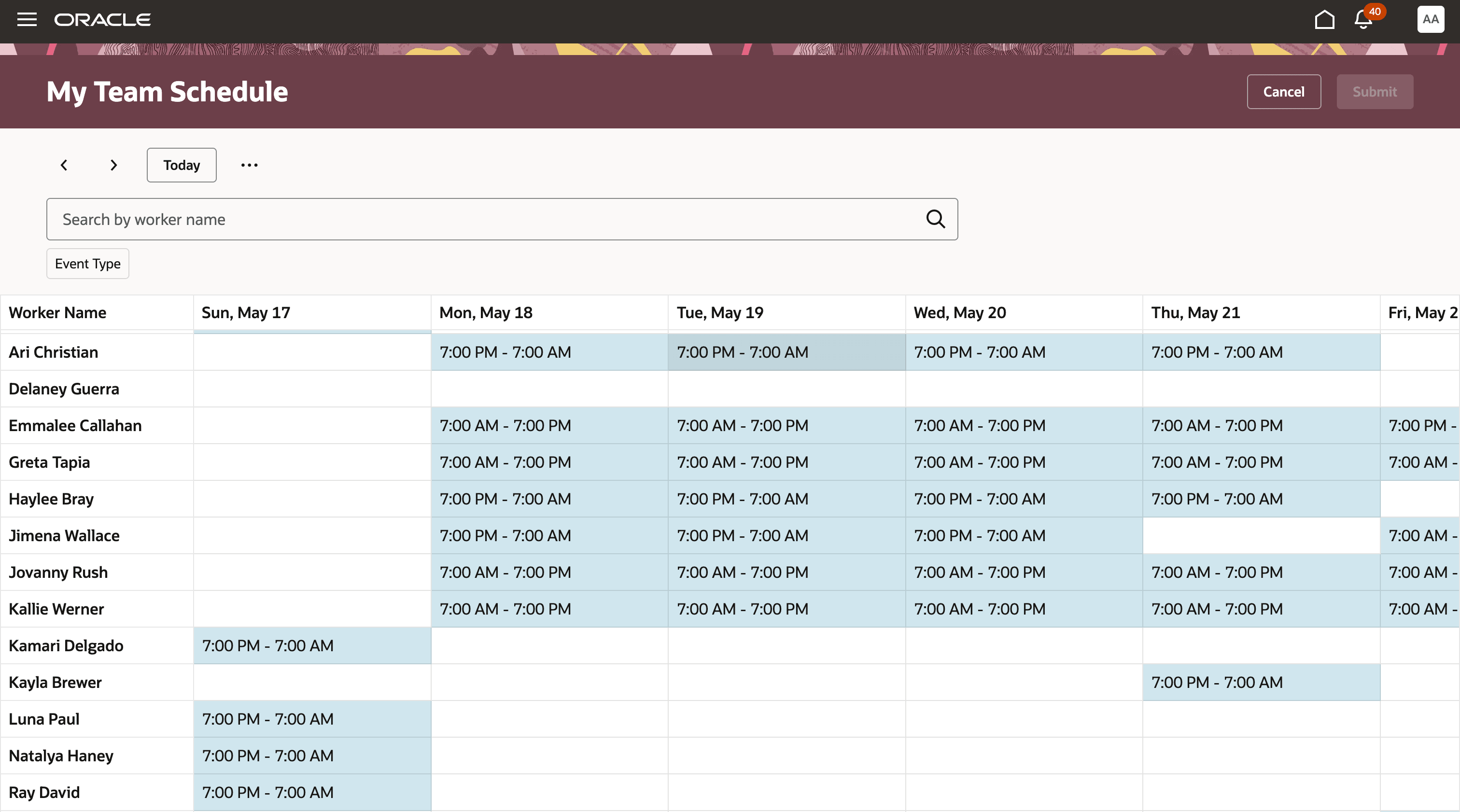Open Natalya Haney's Sunday May 17 shift
The height and width of the screenshot is (812, 1460).
[x=312, y=756]
